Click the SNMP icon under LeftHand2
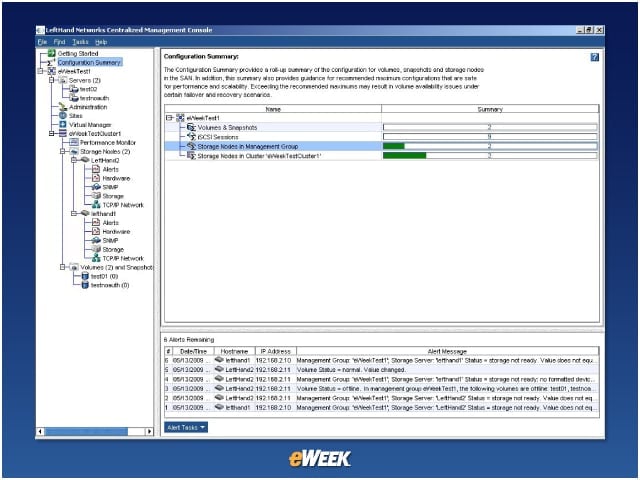 pos(96,187)
